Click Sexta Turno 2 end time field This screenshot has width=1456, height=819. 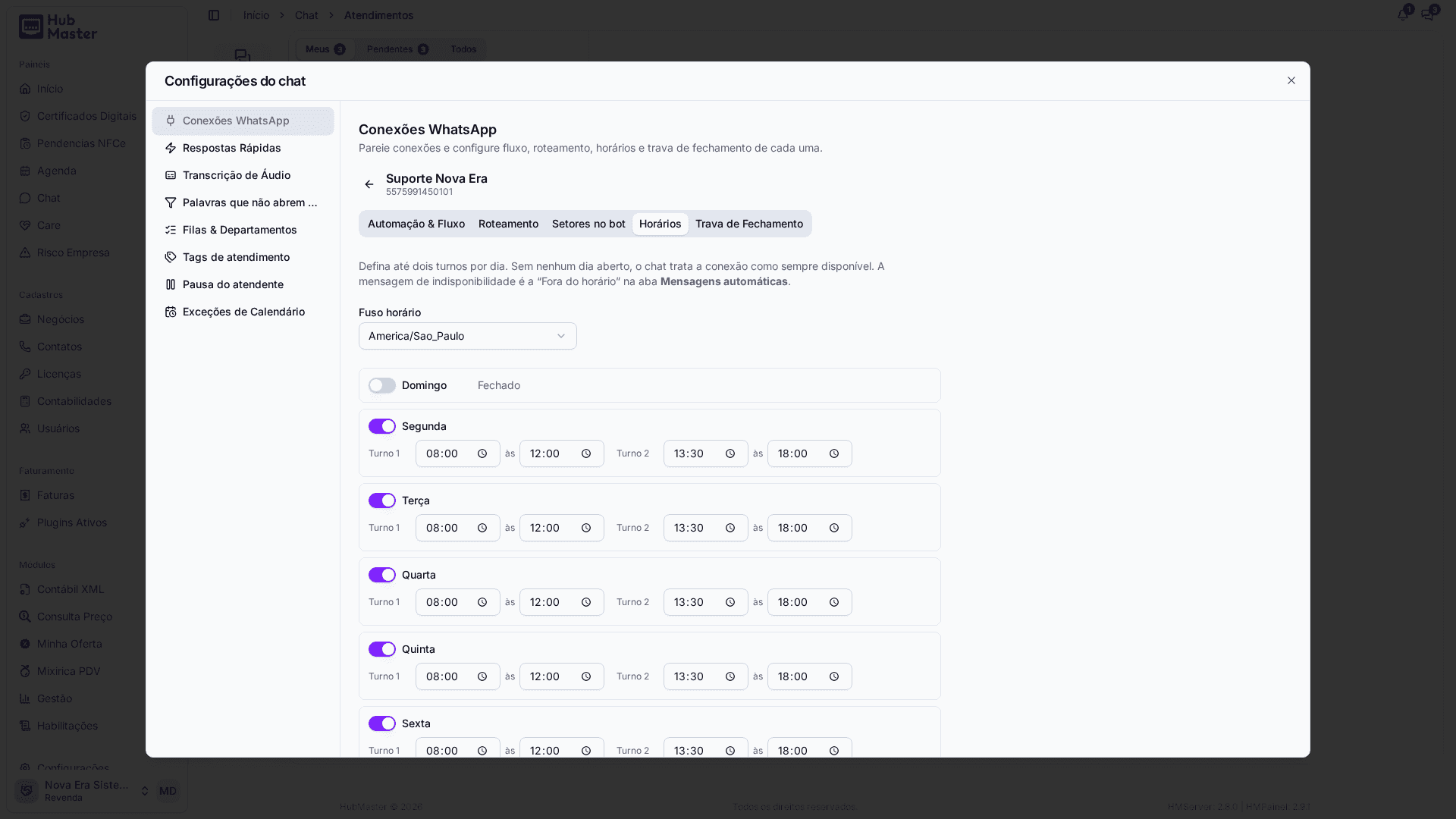(810, 747)
